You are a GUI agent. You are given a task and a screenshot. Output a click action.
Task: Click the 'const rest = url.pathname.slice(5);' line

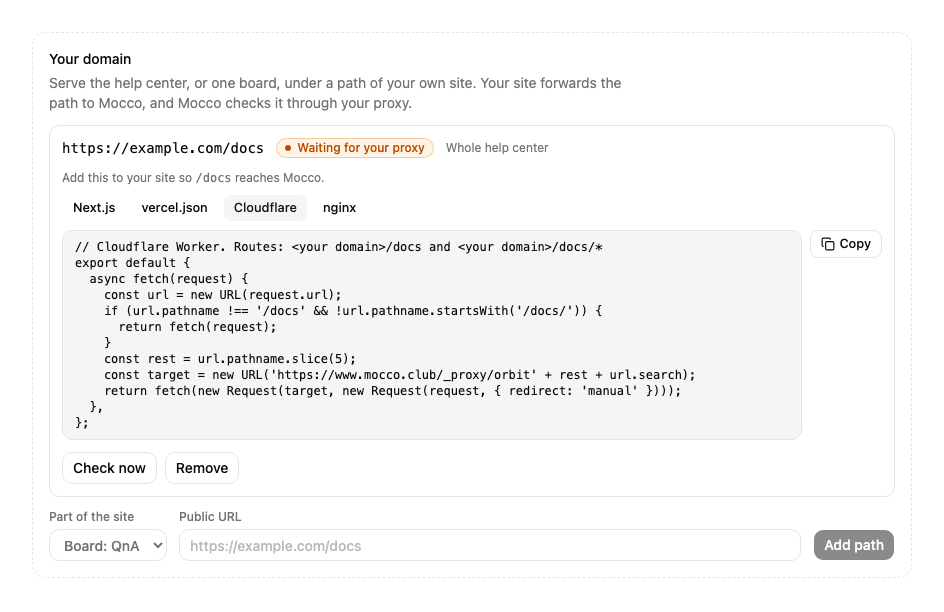pos(230,359)
